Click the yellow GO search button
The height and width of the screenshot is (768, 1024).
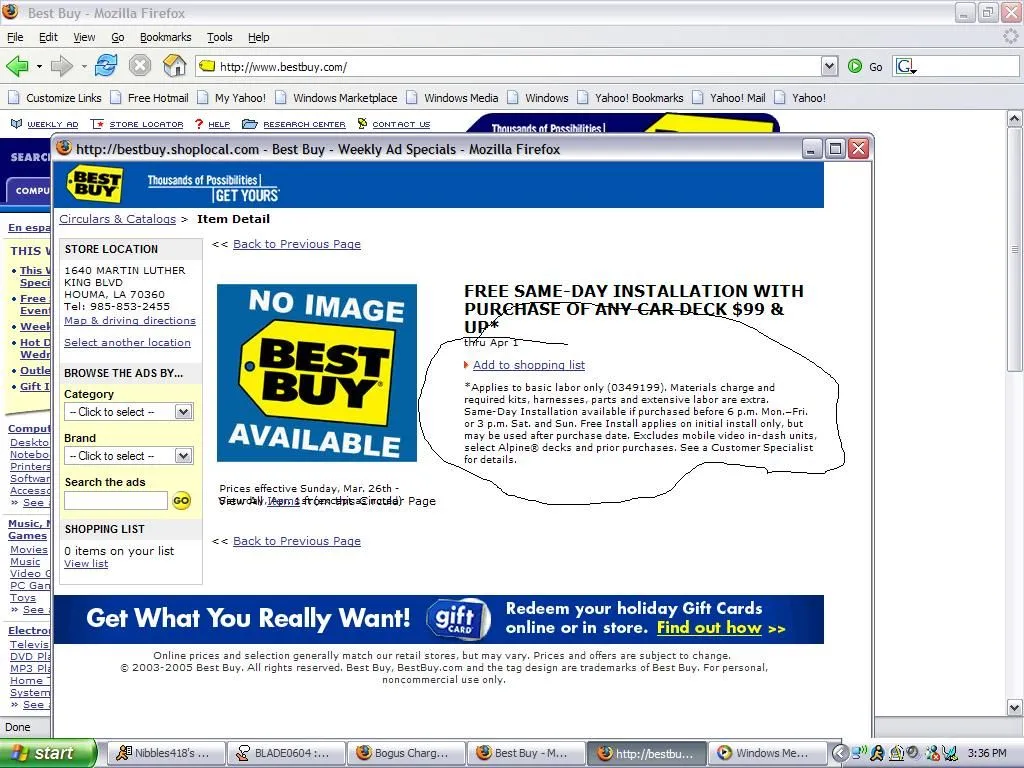[181, 501]
